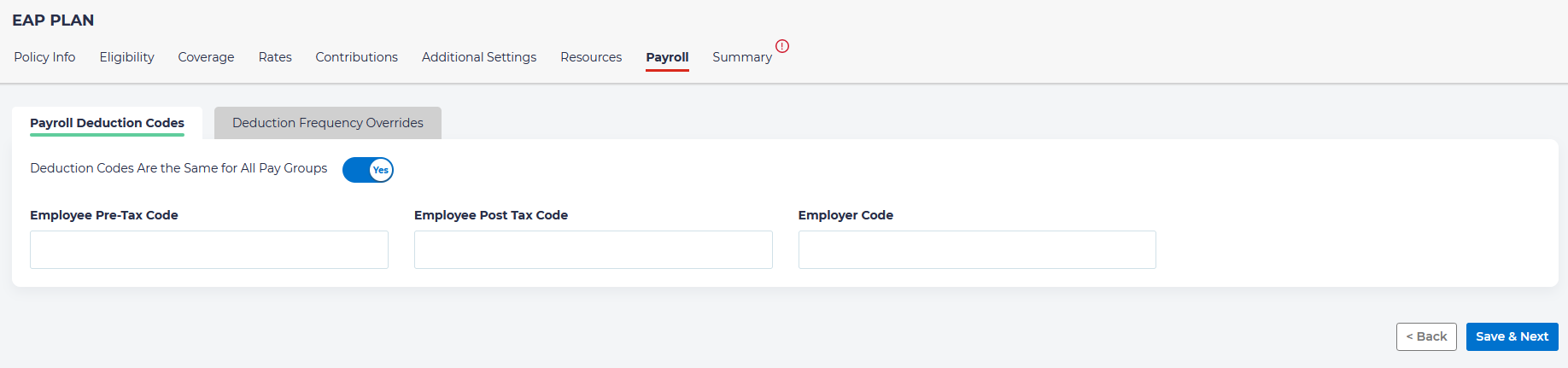
Task: Switch to the Resources tab
Action: click(x=591, y=57)
